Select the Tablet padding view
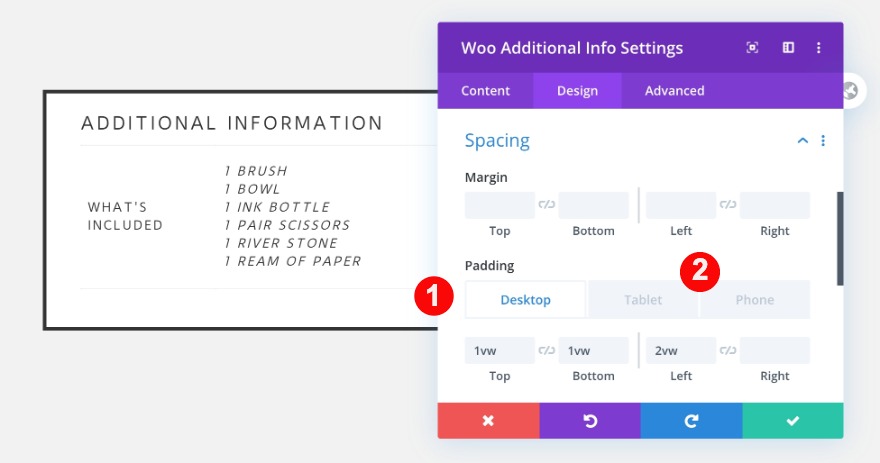The image size is (880, 463). coord(643,300)
